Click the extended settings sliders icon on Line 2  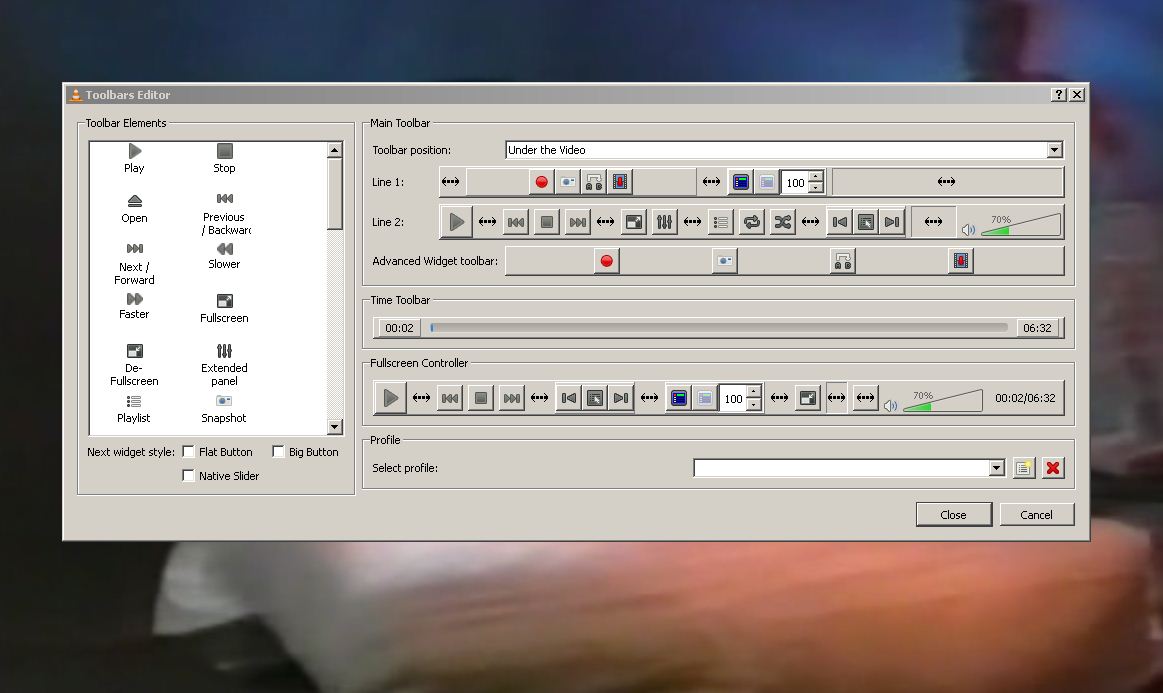tap(663, 221)
